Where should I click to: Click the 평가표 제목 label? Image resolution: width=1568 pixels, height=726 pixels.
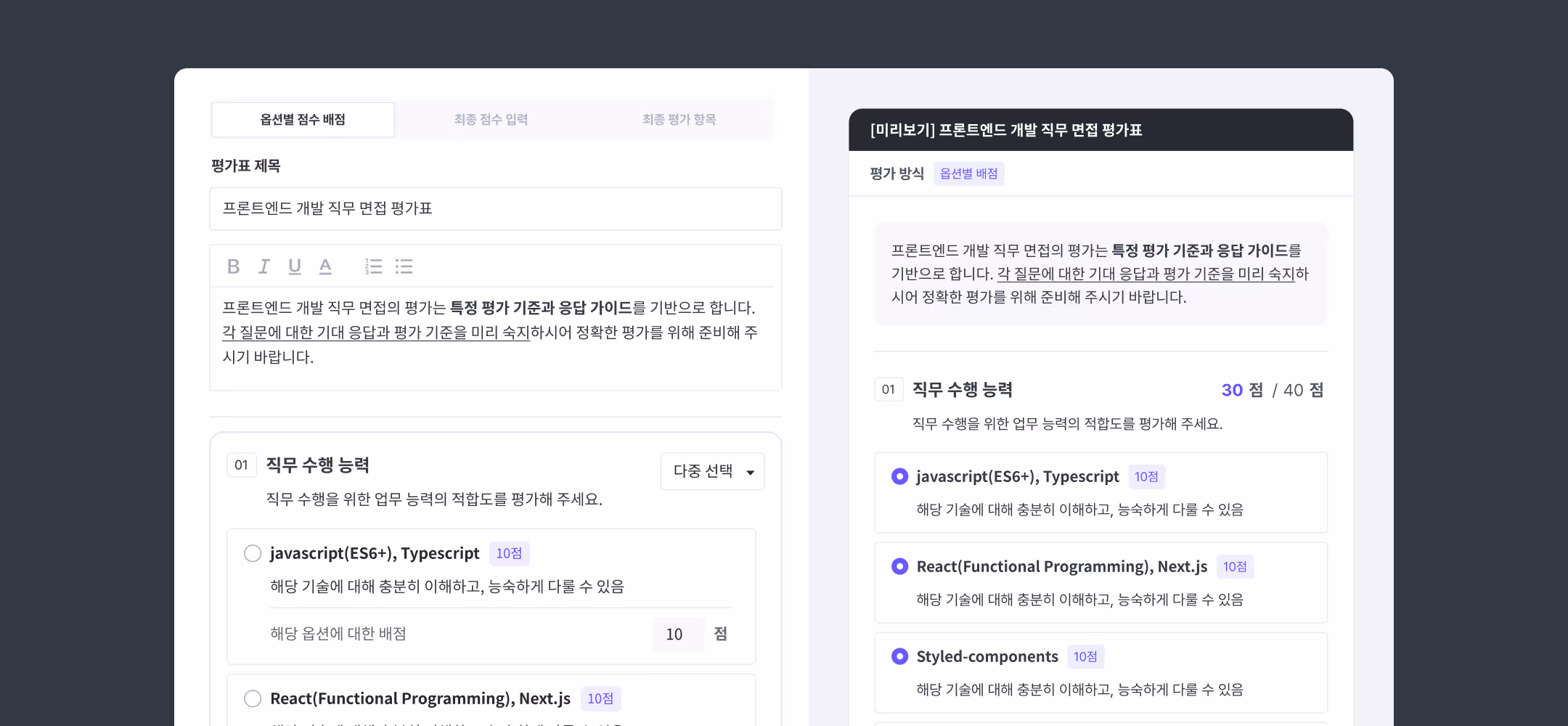[x=246, y=166]
